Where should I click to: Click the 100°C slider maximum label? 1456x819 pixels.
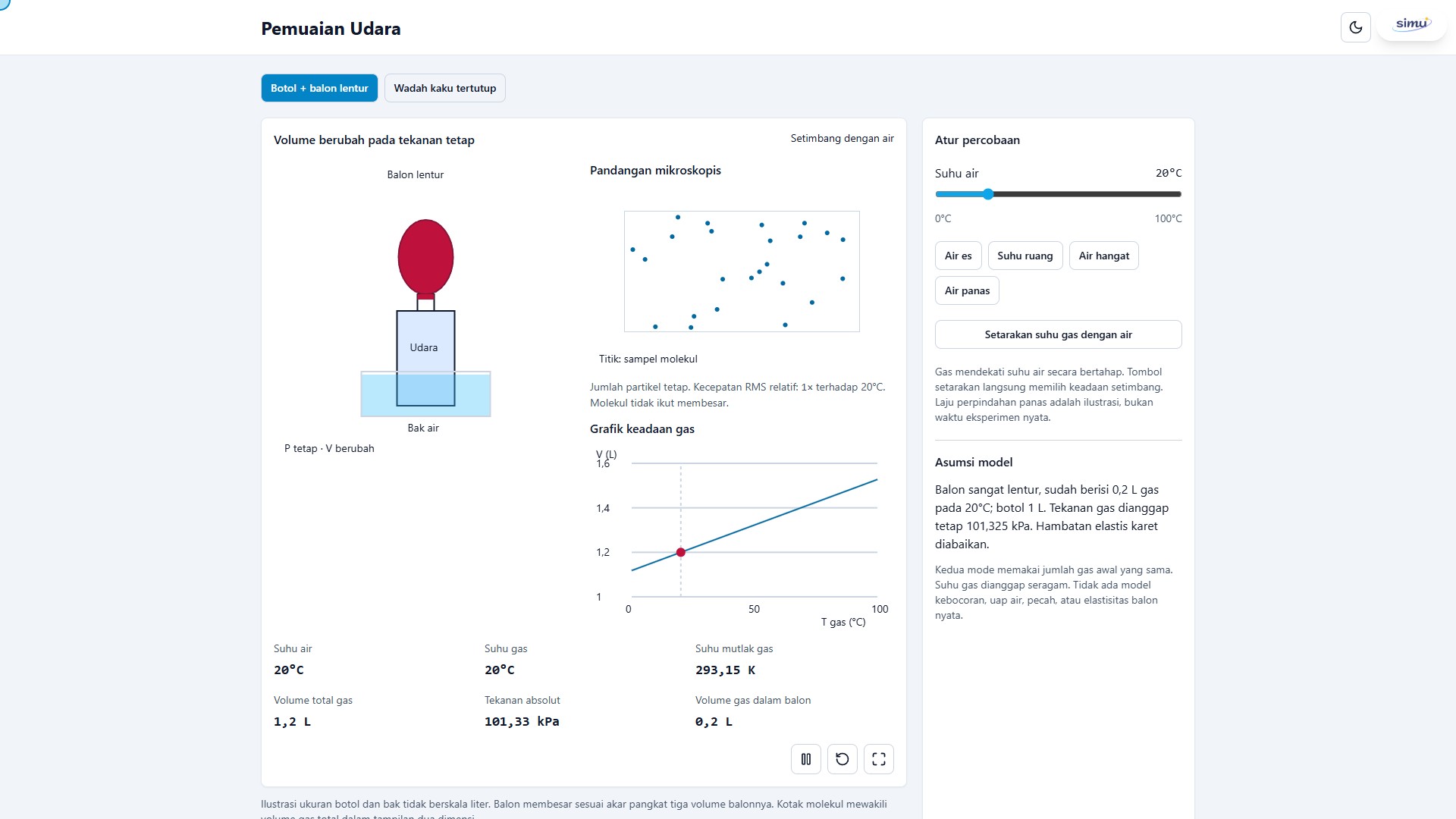tap(1168, 218)
